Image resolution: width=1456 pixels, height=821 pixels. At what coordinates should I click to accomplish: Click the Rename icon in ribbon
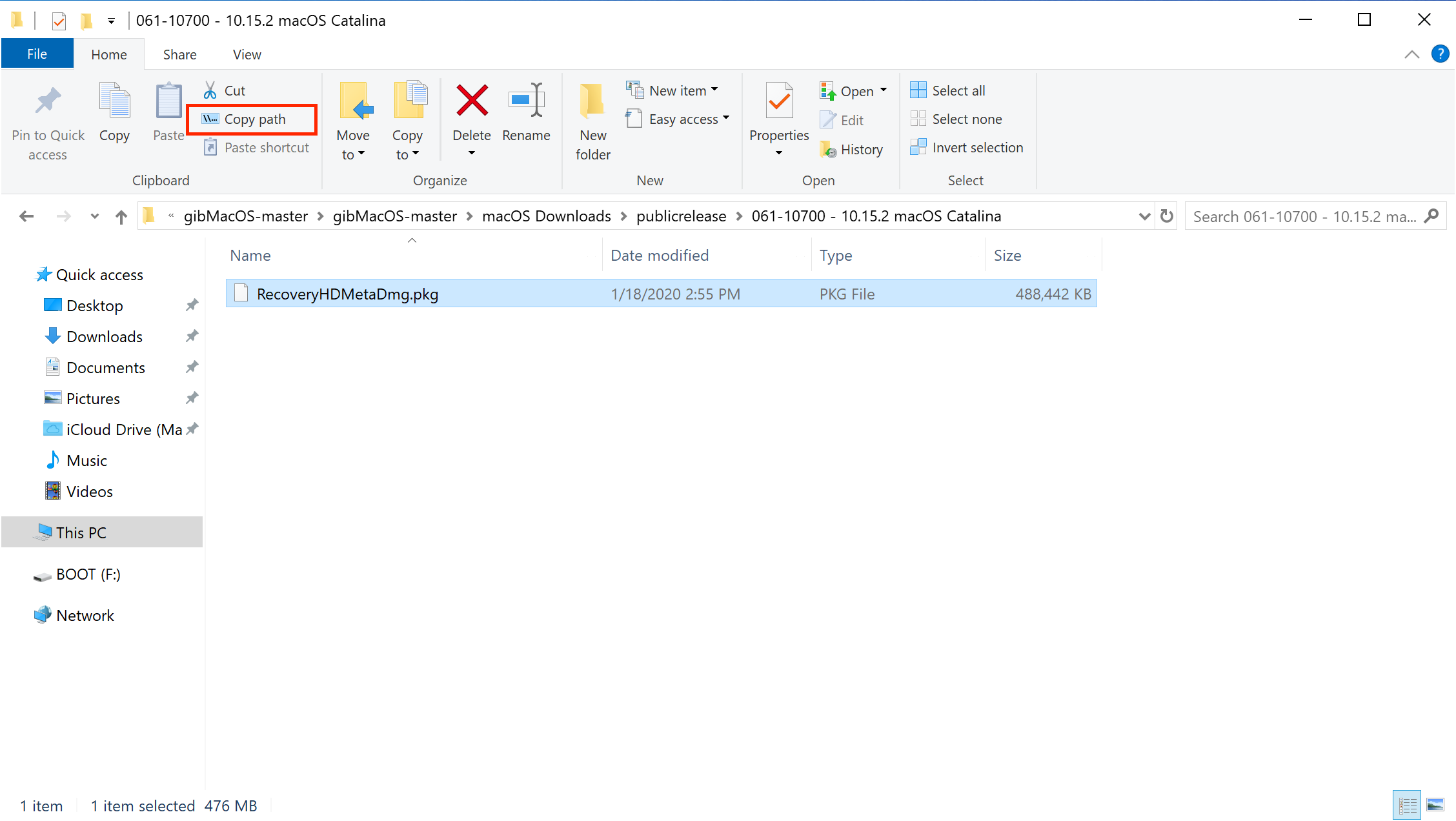pos(526,101)
